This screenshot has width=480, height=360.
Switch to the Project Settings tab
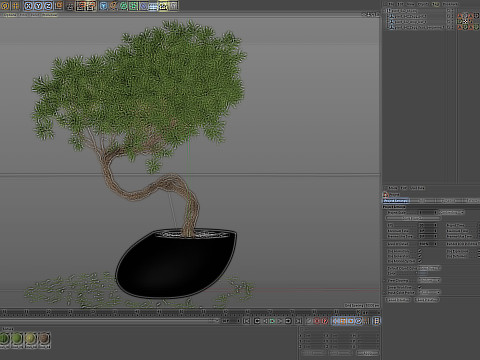[x=396, y=201]
